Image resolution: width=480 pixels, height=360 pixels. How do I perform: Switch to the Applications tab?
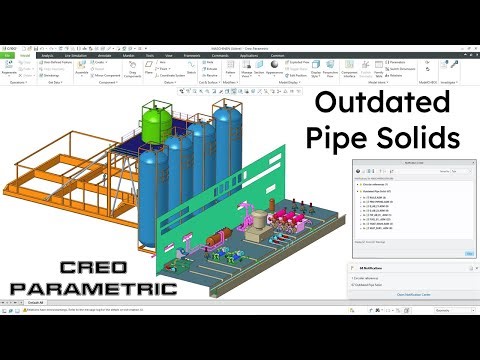[x=249, y=55]
